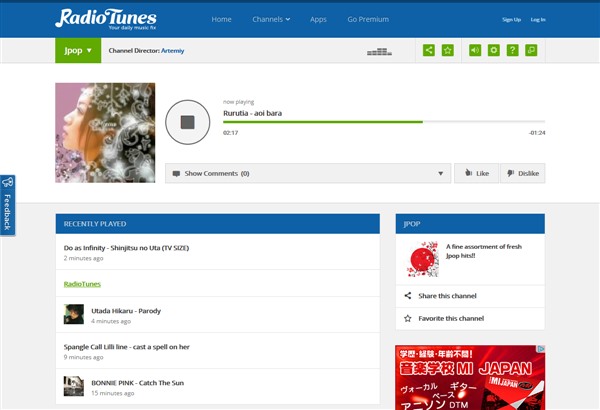Click the green favorite star icon
Viewport: 600px width, 410px height.
pos(448,50)
